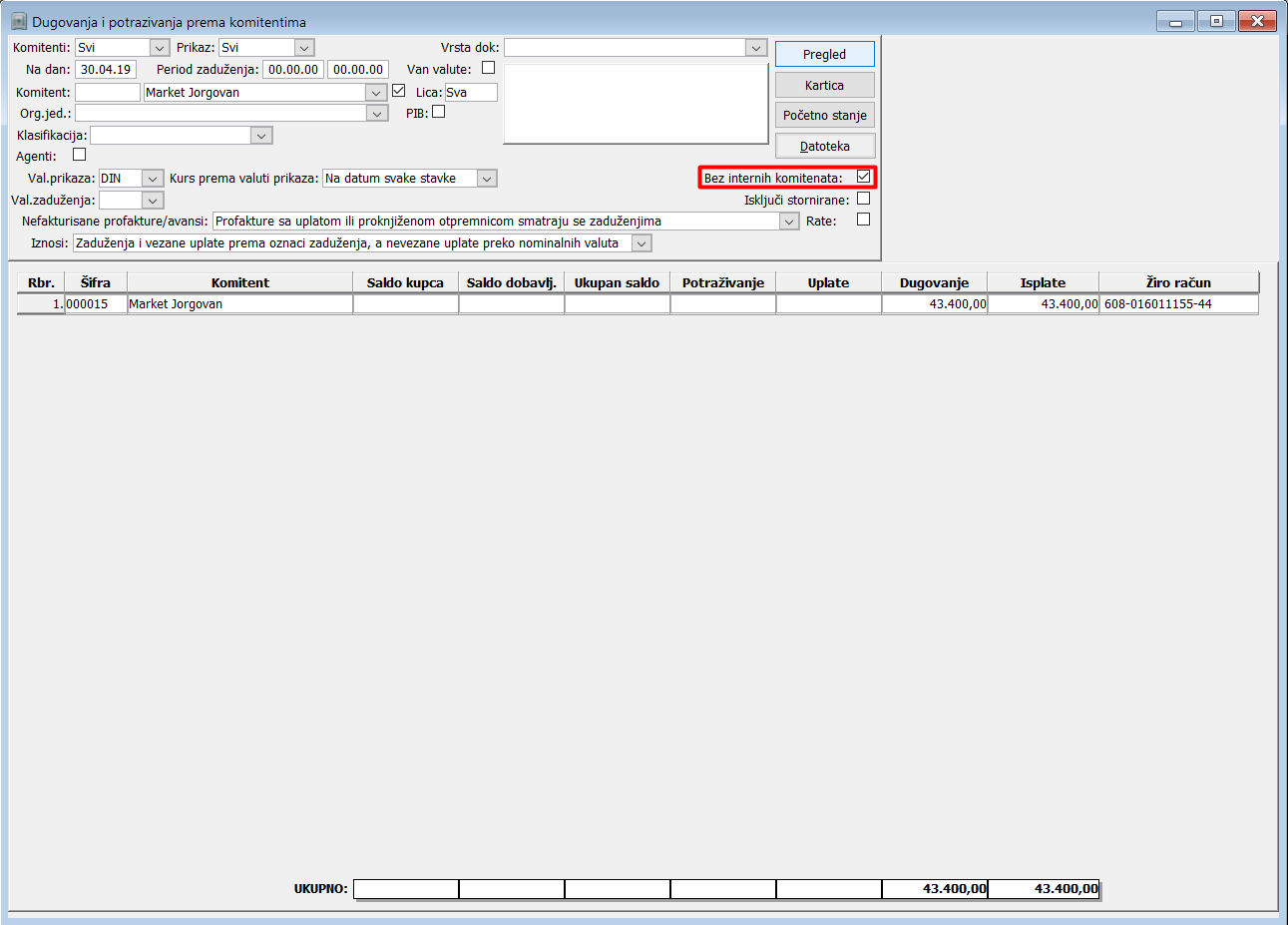Click the Isplate 43.400,00 cell in the Market Jorgovan row
Image resolution: width=1288 pixels, height=925 pixels.
pos(1043,303)
